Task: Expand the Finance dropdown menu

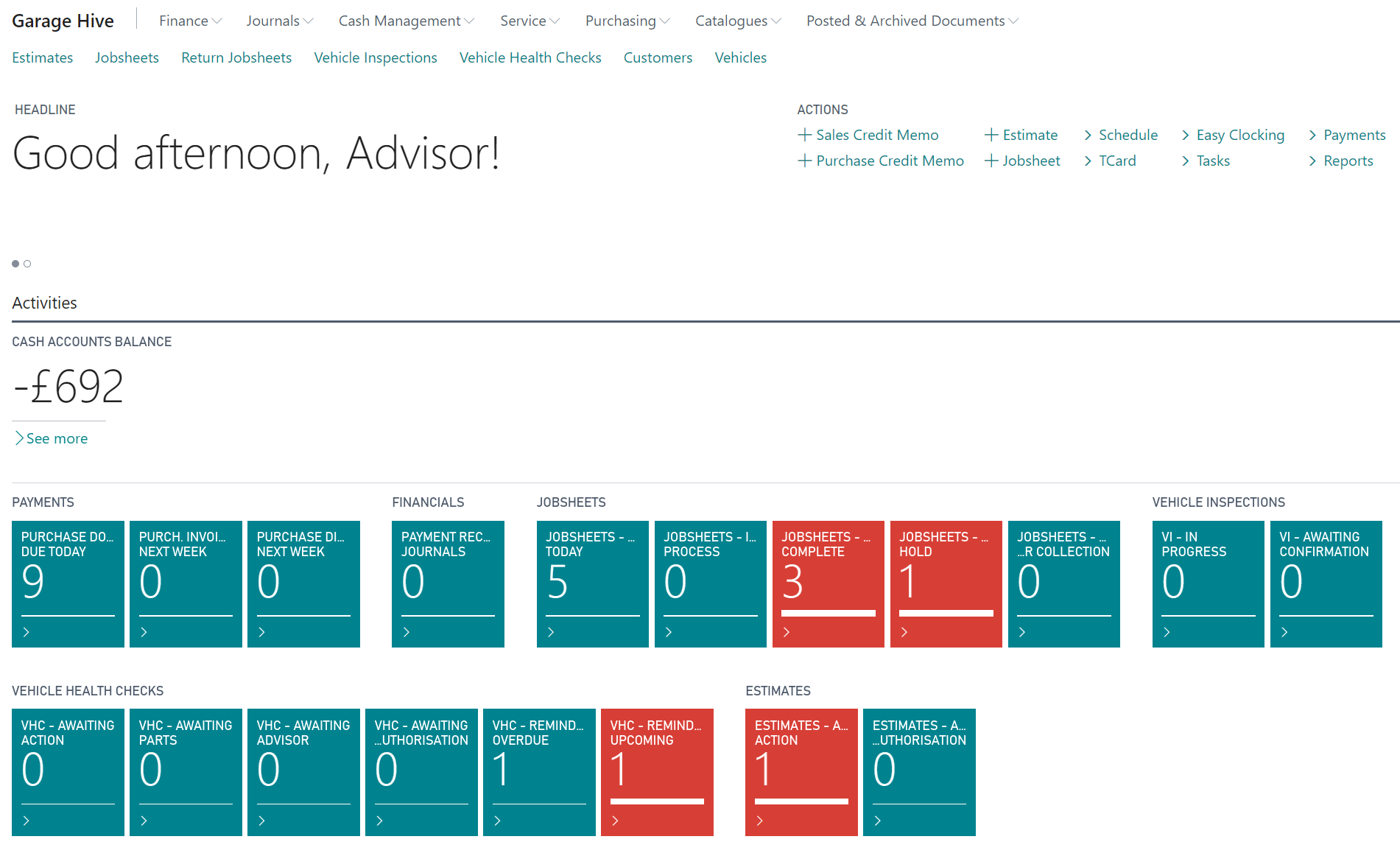Action: point(190,21)
